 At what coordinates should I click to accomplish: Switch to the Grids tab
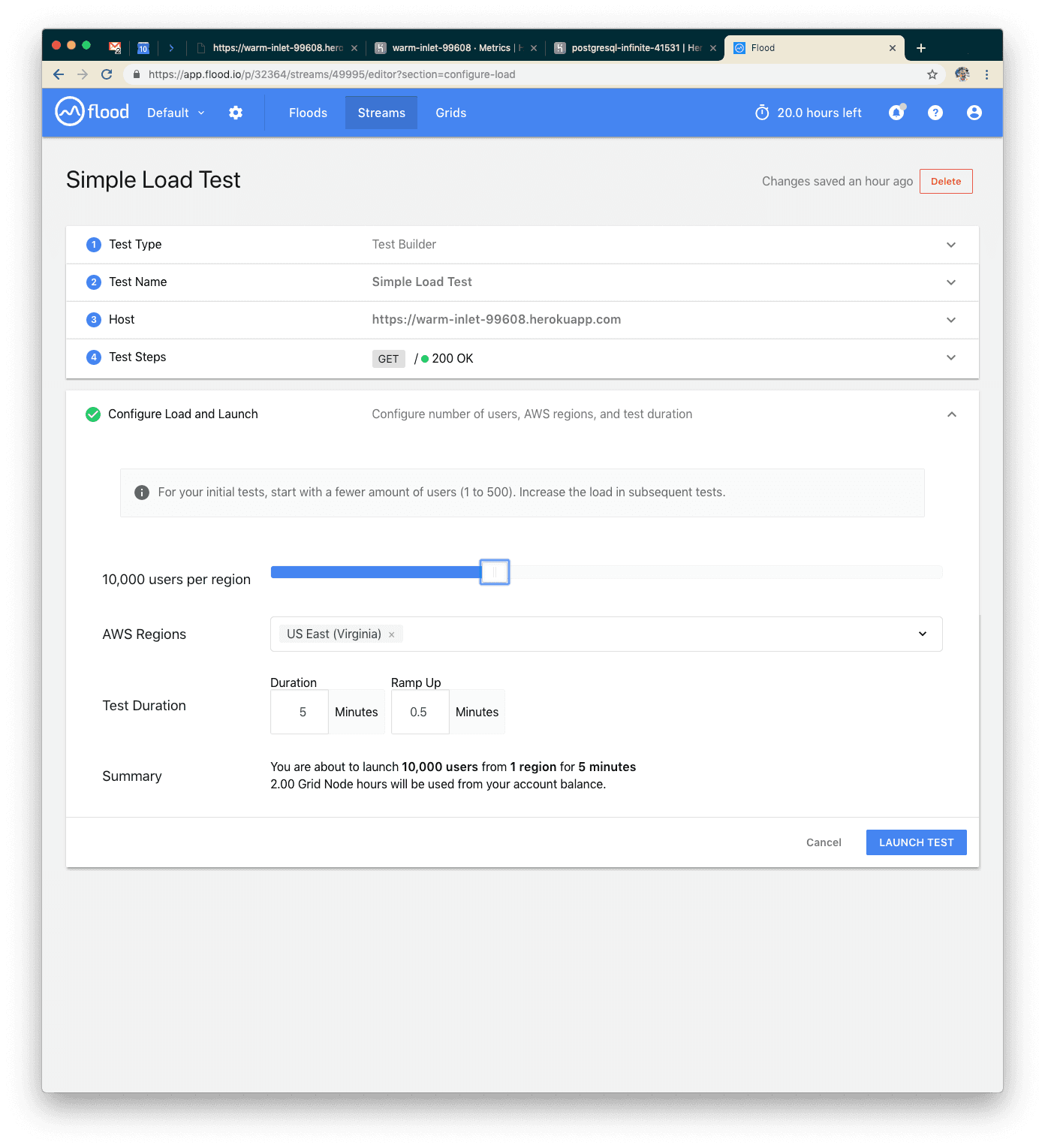pyautogui.click(x=451, y=113)
